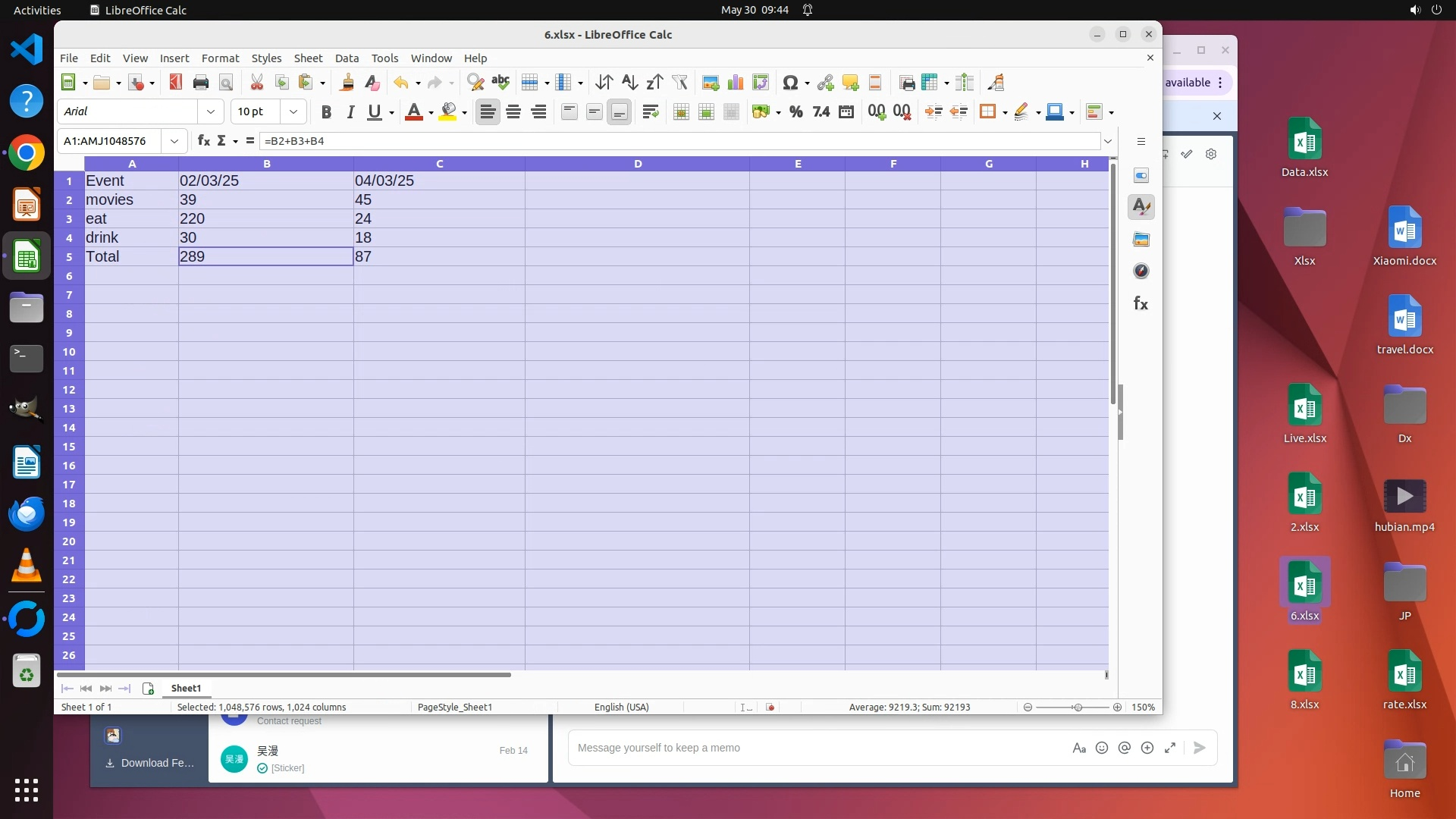Open the Data menu
The image size is (1456, 819).
(347, 58)
